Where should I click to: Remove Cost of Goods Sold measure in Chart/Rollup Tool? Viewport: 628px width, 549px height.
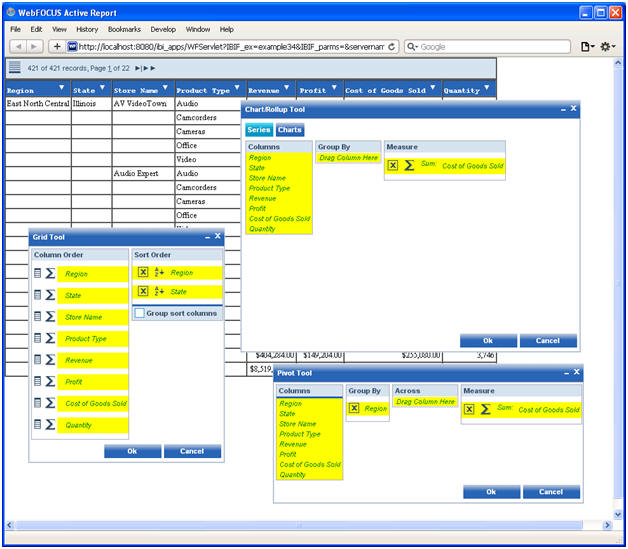[392, 165]
